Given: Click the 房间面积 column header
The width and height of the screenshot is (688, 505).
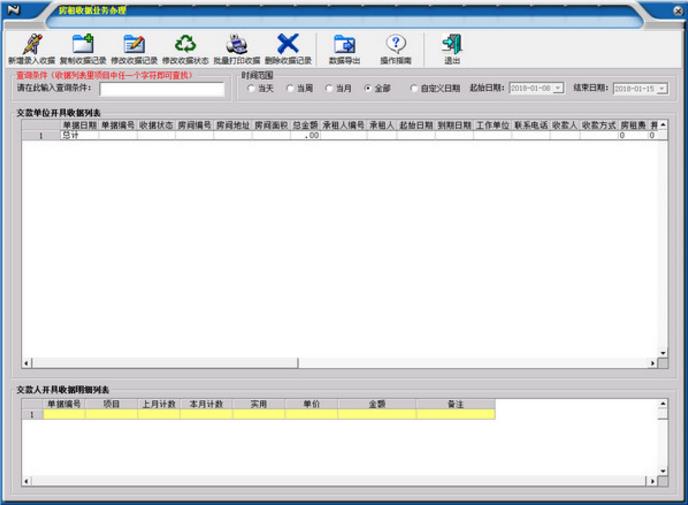Looking at the screenshot, I should pyautogui.click(x=271, y=125).
